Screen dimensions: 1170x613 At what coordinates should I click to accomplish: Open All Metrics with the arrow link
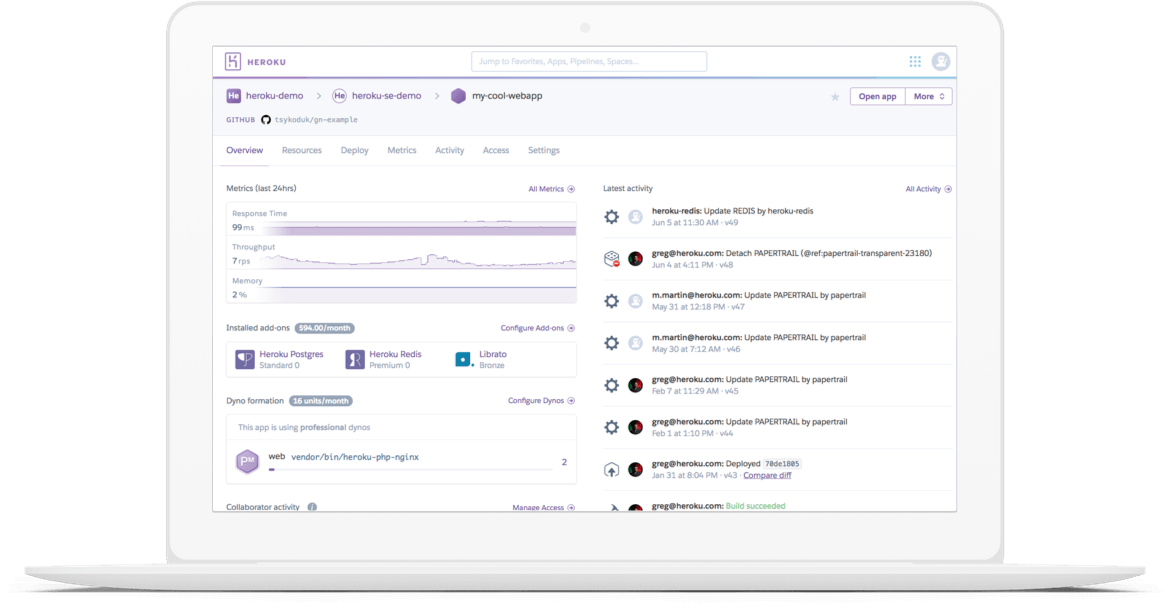coord(551,188)
